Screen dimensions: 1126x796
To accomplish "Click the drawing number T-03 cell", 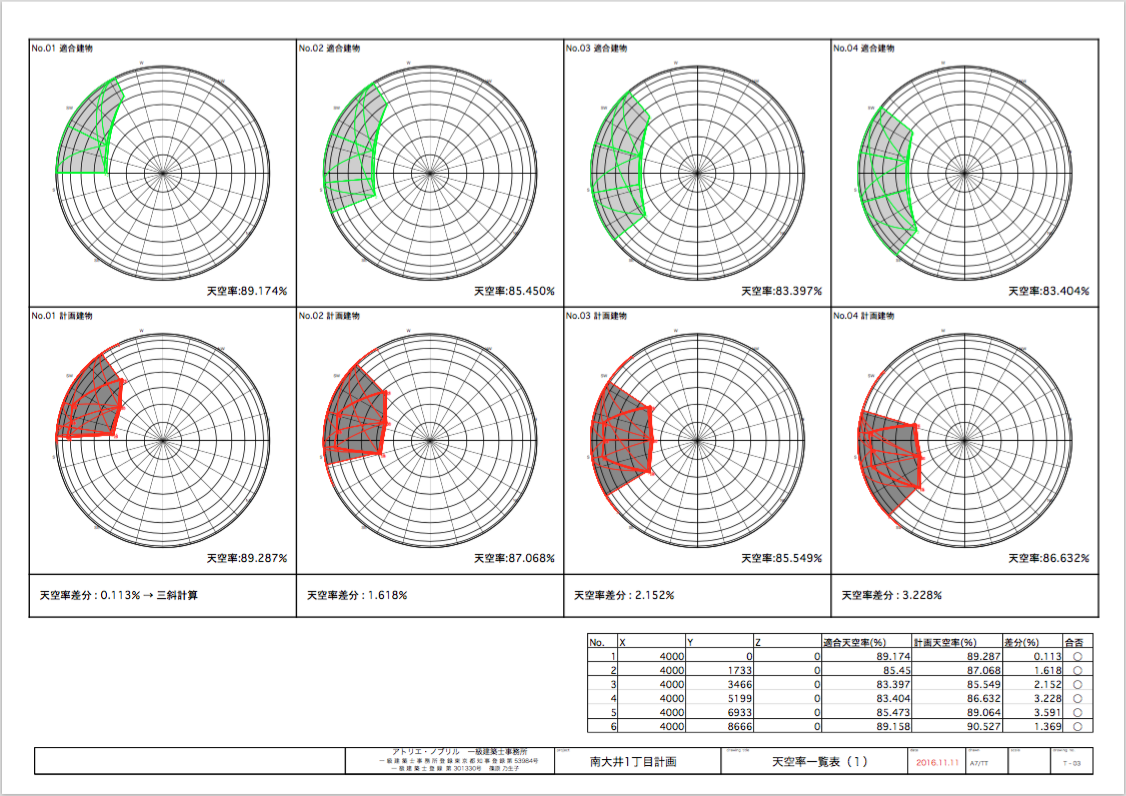I will [x=1072, y=763].
